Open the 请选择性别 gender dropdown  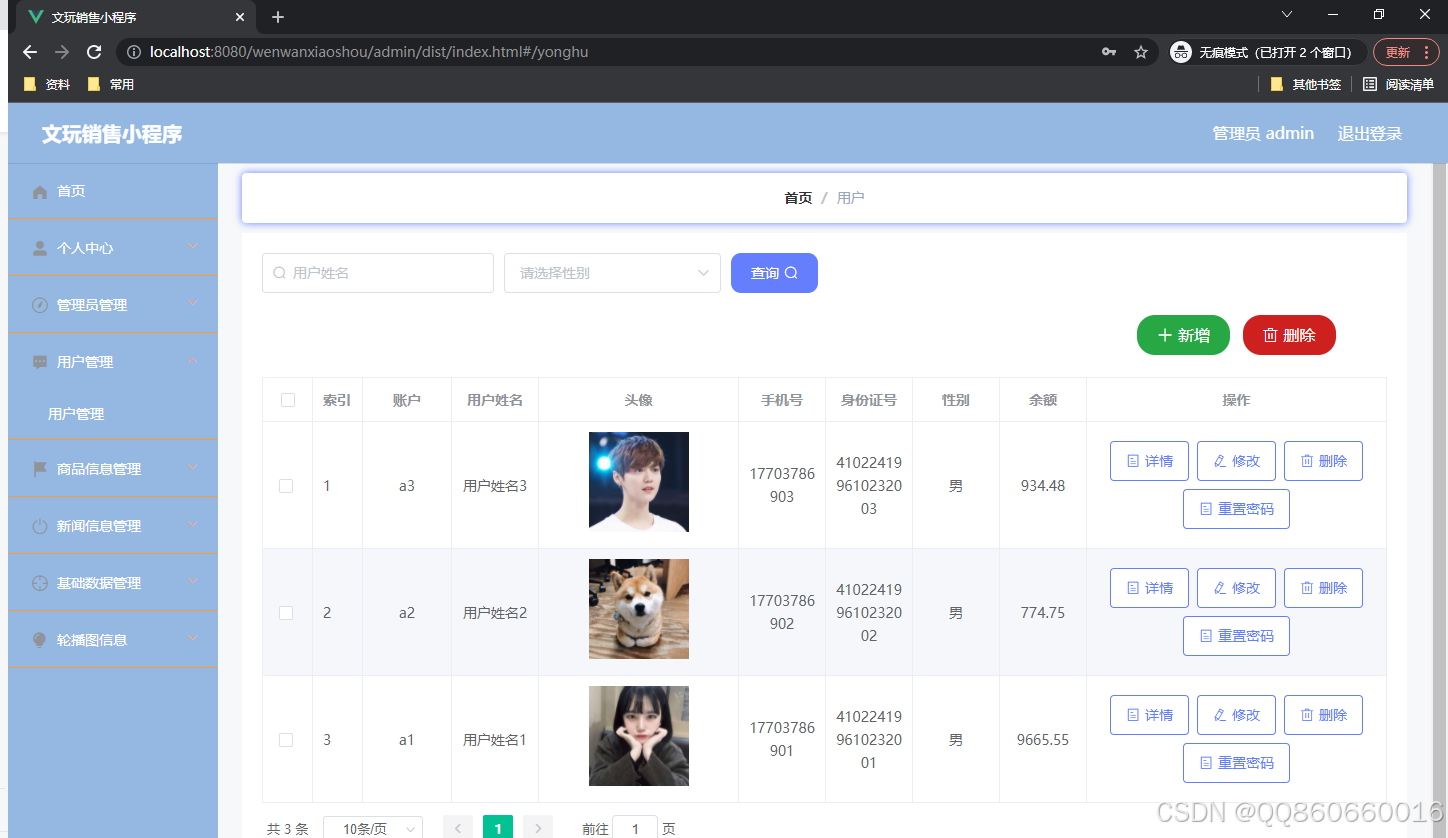[x=612, y=273]
